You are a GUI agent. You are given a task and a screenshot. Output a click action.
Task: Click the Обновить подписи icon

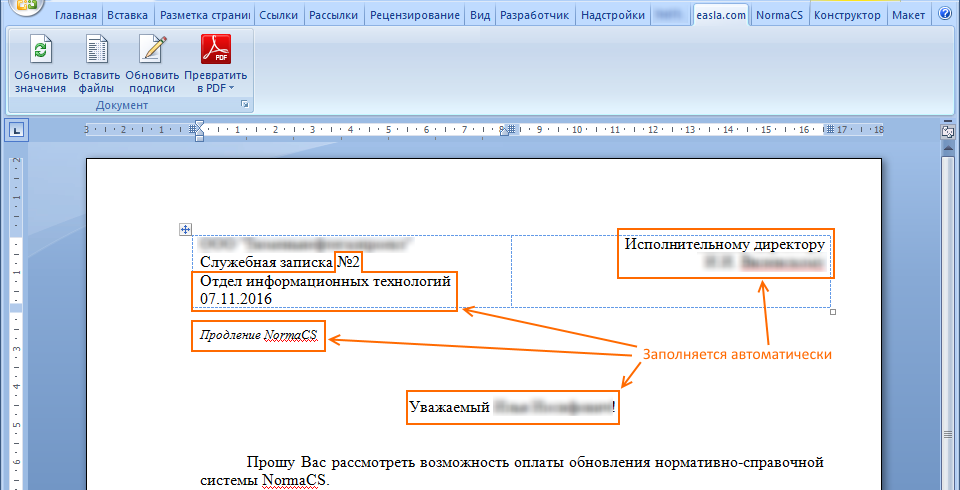tap(152, 50)
